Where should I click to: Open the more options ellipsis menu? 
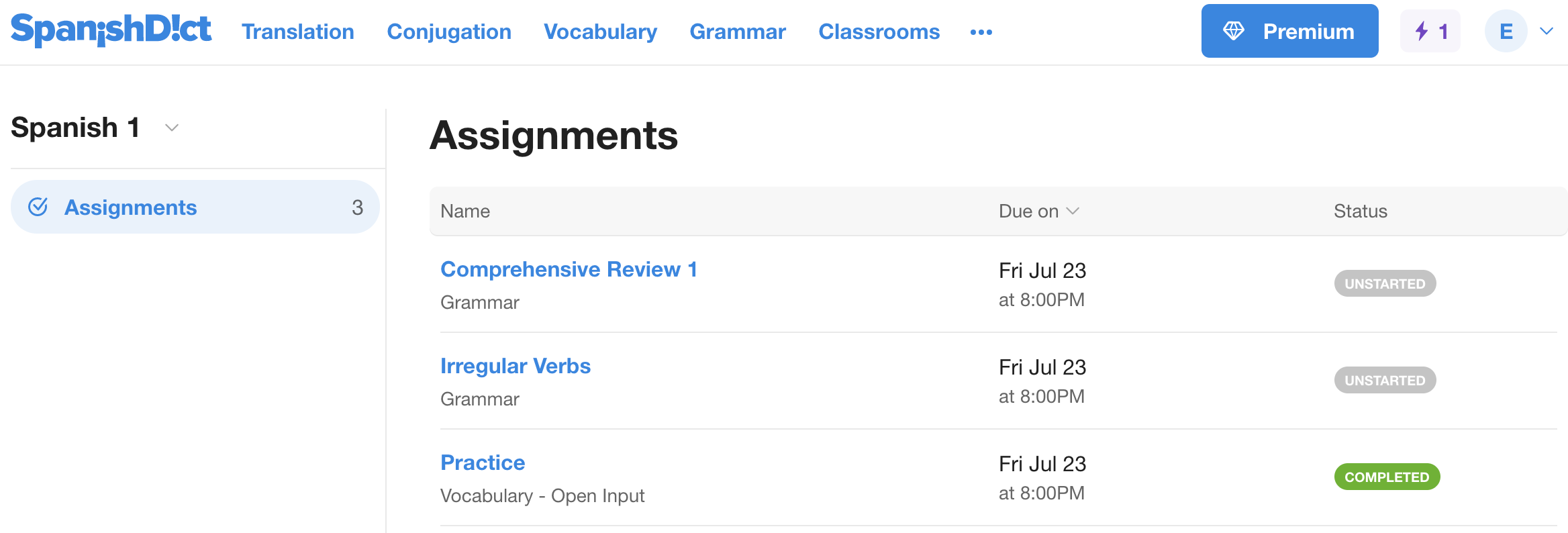[982, 32]
